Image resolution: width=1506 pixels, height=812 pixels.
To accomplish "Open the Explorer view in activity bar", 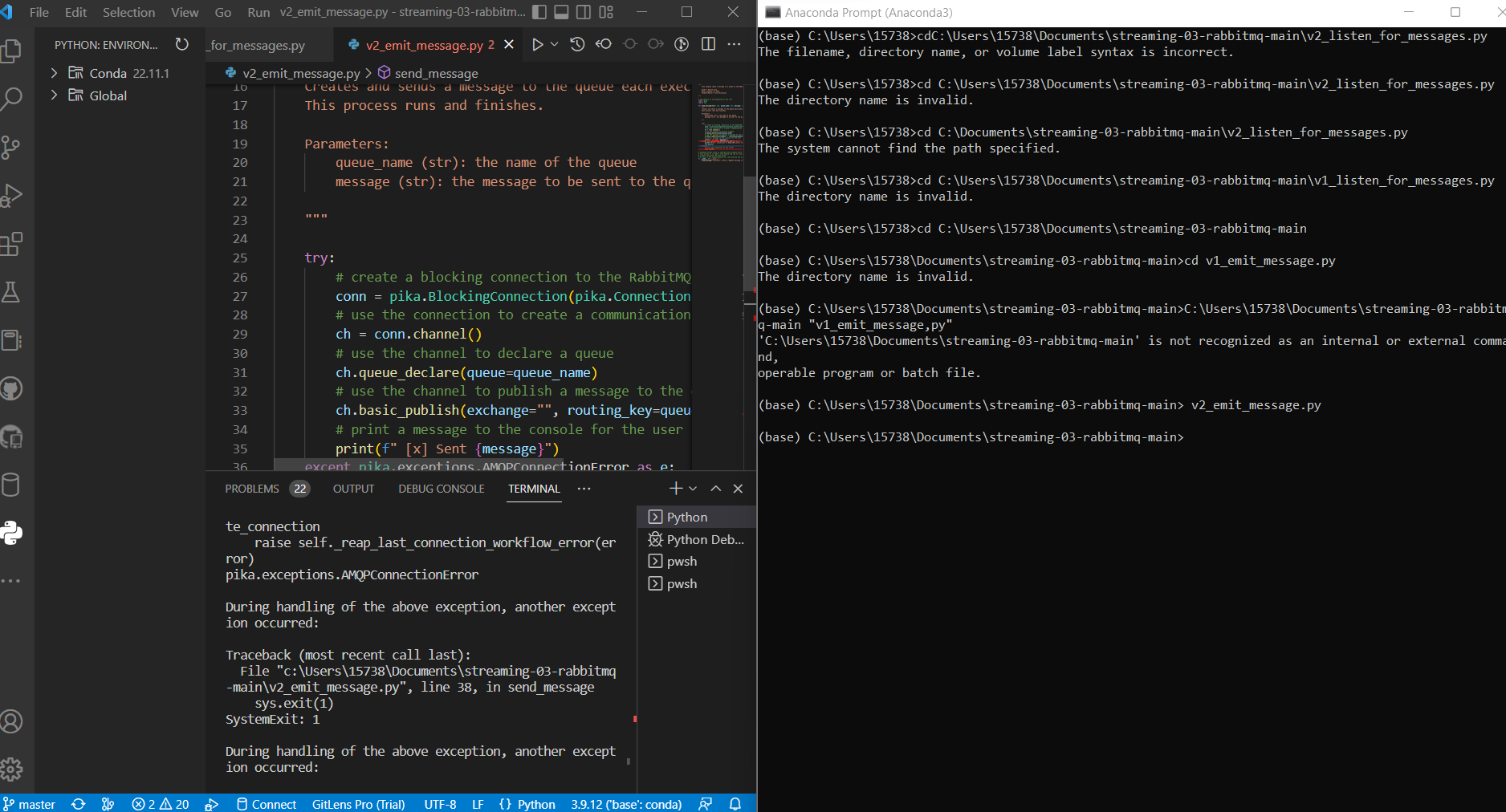I will (x=11, y=51).
